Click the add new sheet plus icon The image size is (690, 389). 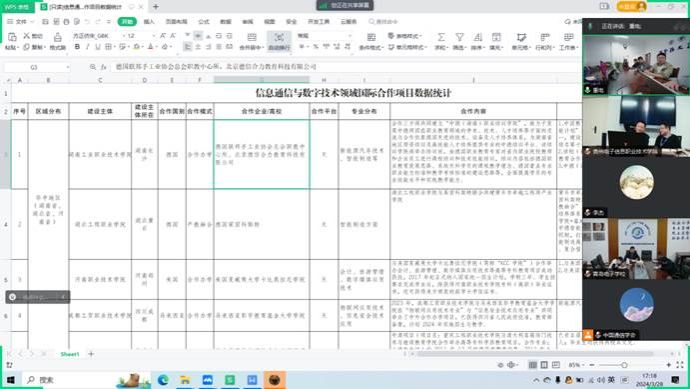[x=91, y=354]
